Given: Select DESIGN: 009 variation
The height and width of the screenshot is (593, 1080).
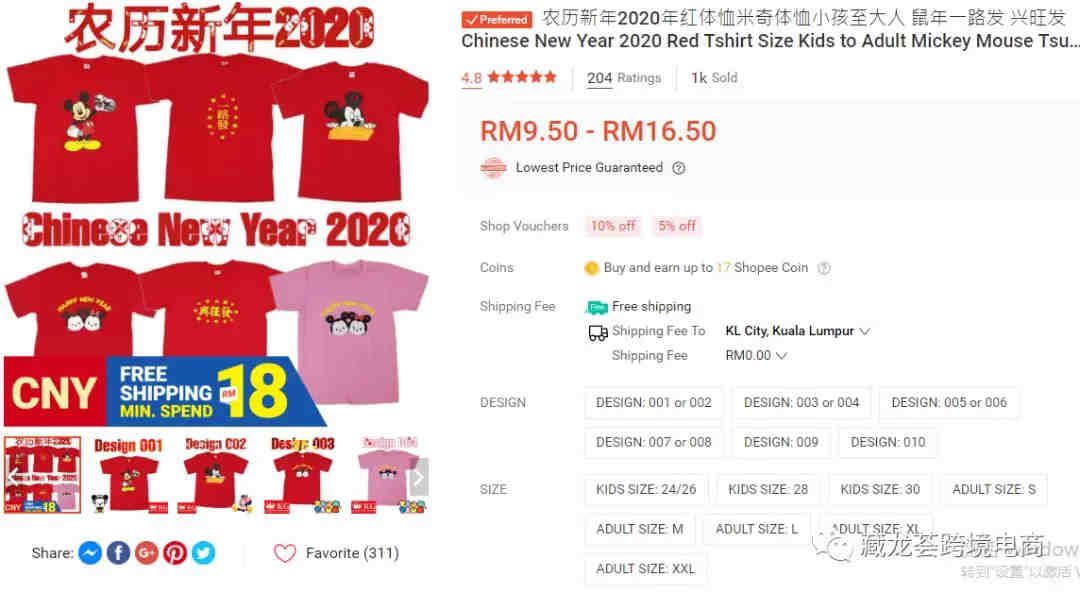Looking at the screenshot, I should click(781, 443).
